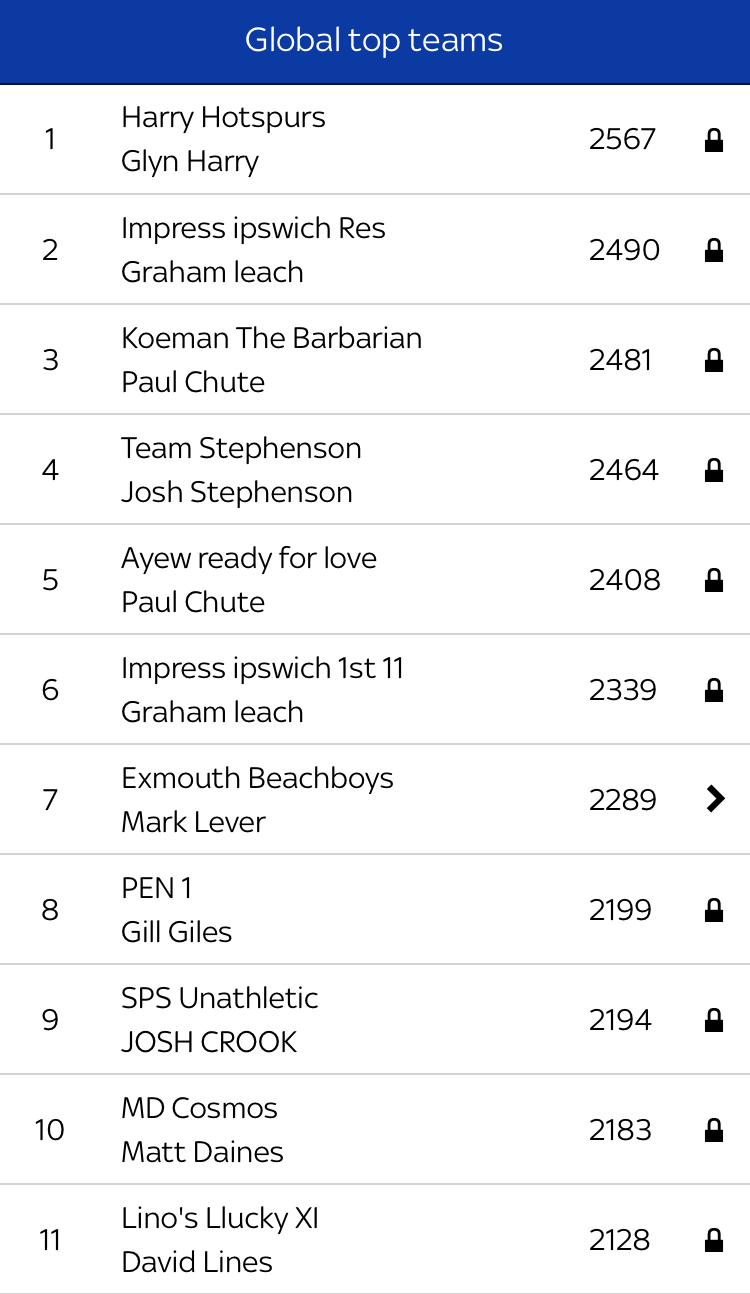750x1294 pixels.
Task: Click lock icon on Team Stephenson row
Action: [714, 470]
